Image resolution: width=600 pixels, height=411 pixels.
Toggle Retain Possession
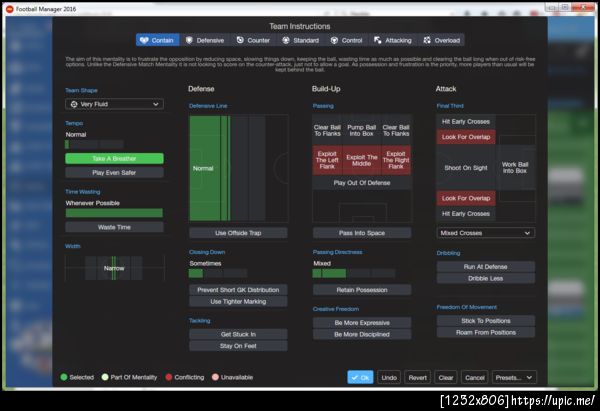pyautogui.click(x=362, y=290)
